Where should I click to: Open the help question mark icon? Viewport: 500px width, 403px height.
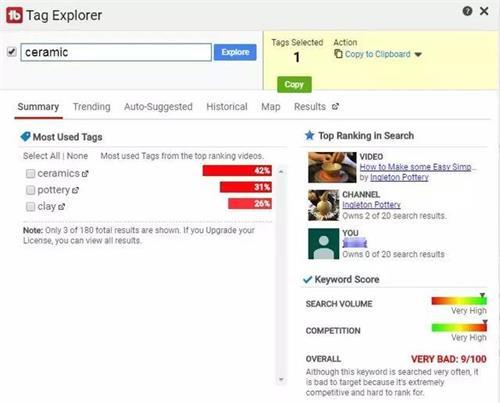click(467, 11)
